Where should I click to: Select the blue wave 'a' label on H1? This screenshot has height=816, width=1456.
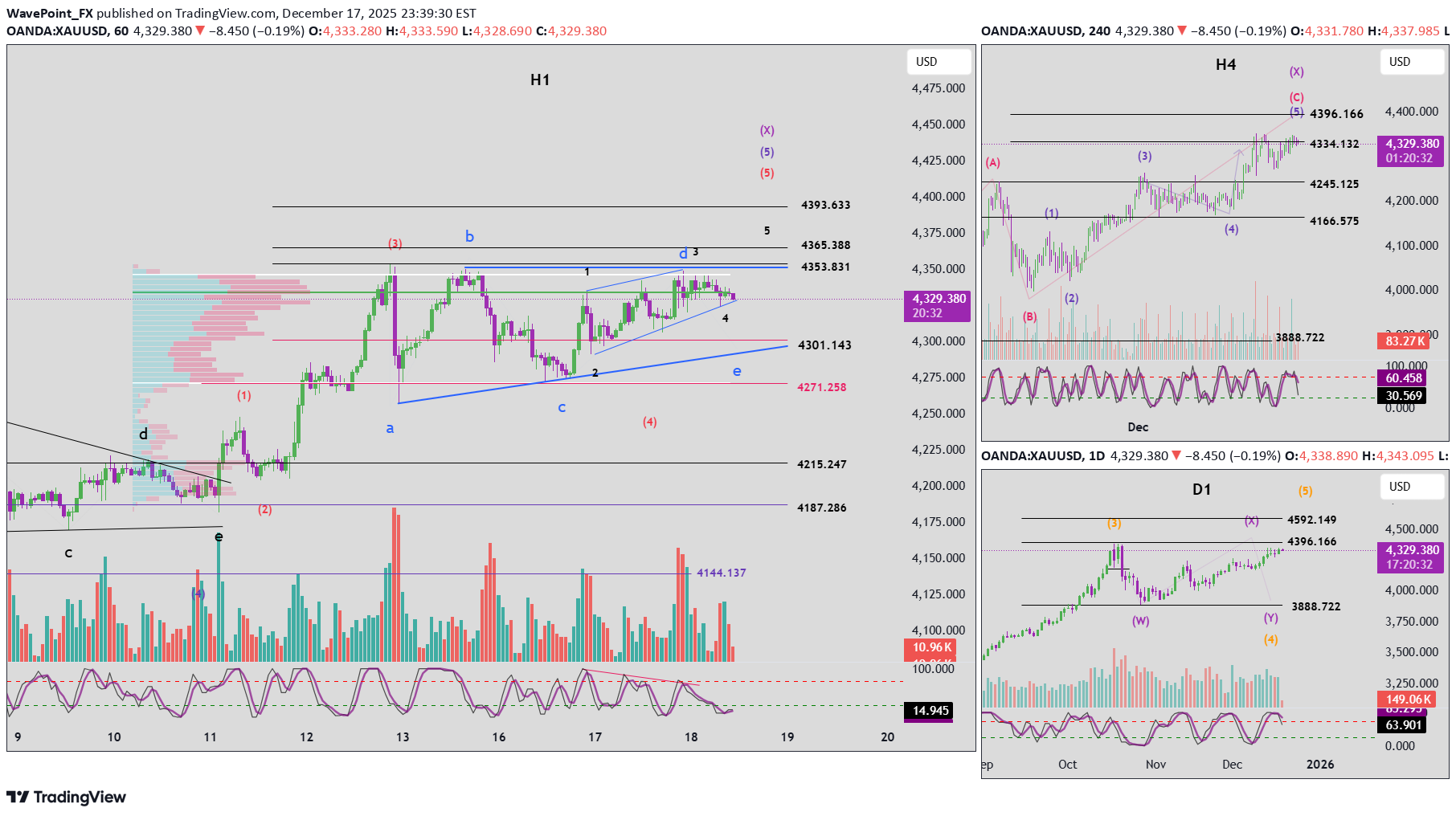[390, 429]
